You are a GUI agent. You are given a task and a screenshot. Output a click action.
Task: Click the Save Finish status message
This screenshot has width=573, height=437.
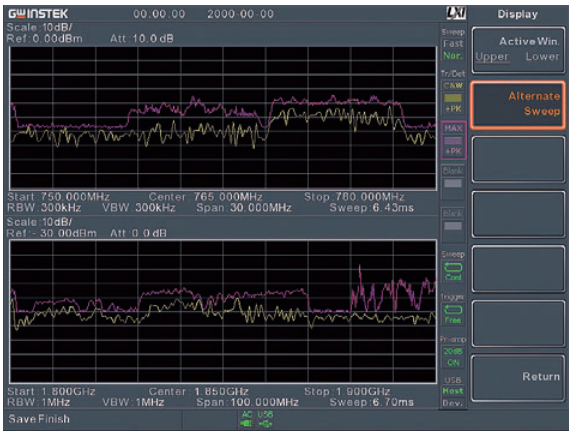tap(39, 419)
